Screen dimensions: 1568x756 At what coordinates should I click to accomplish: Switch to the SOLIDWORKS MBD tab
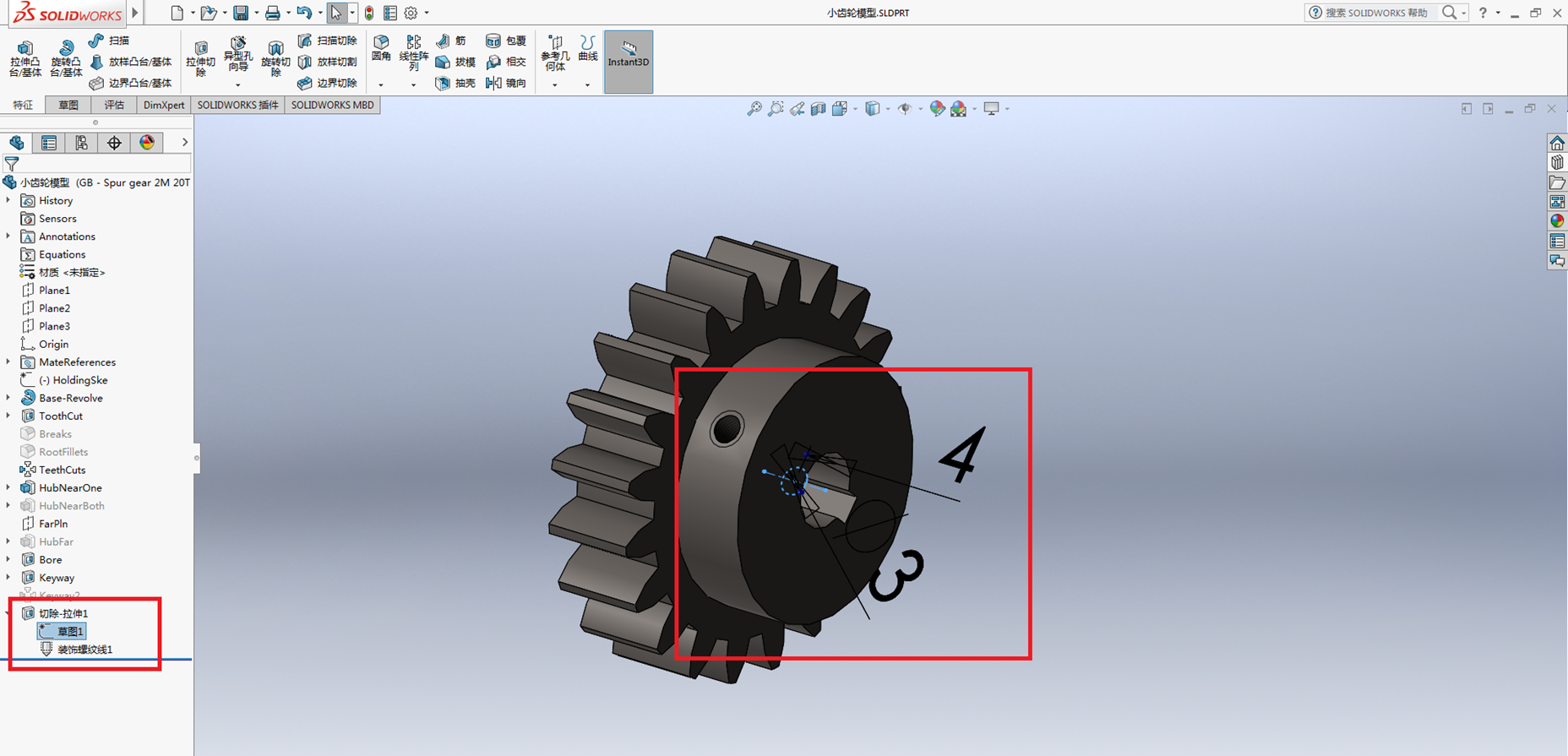[332, 105]
